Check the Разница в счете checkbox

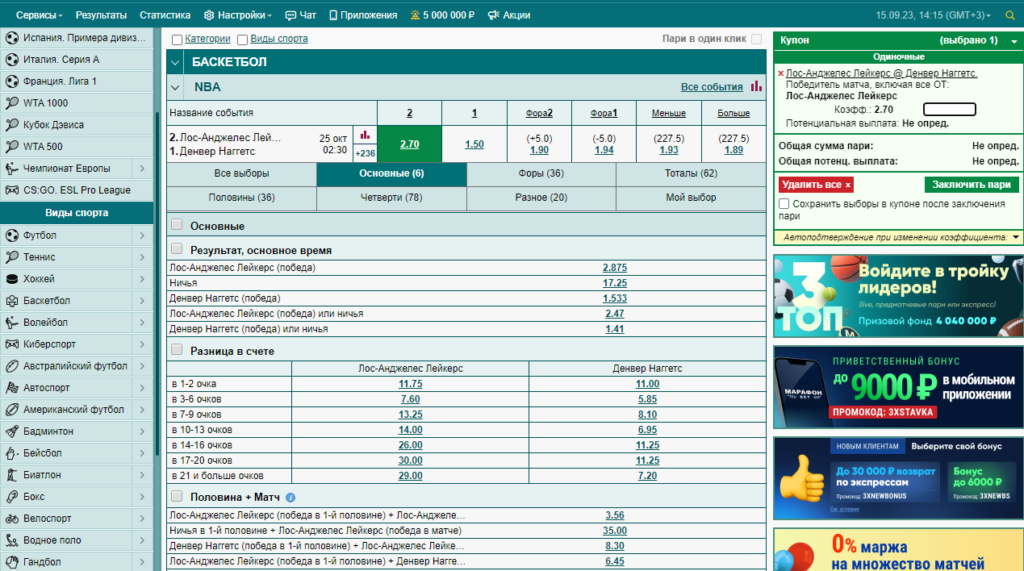[176, 350]
